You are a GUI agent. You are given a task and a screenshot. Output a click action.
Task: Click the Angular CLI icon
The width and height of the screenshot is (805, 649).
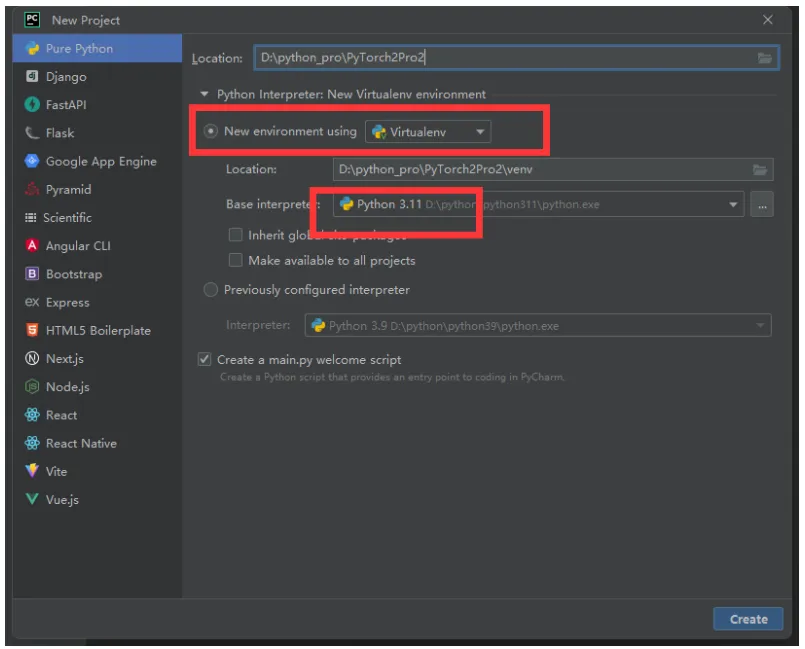pyautogui.click(x=32, y=246)
